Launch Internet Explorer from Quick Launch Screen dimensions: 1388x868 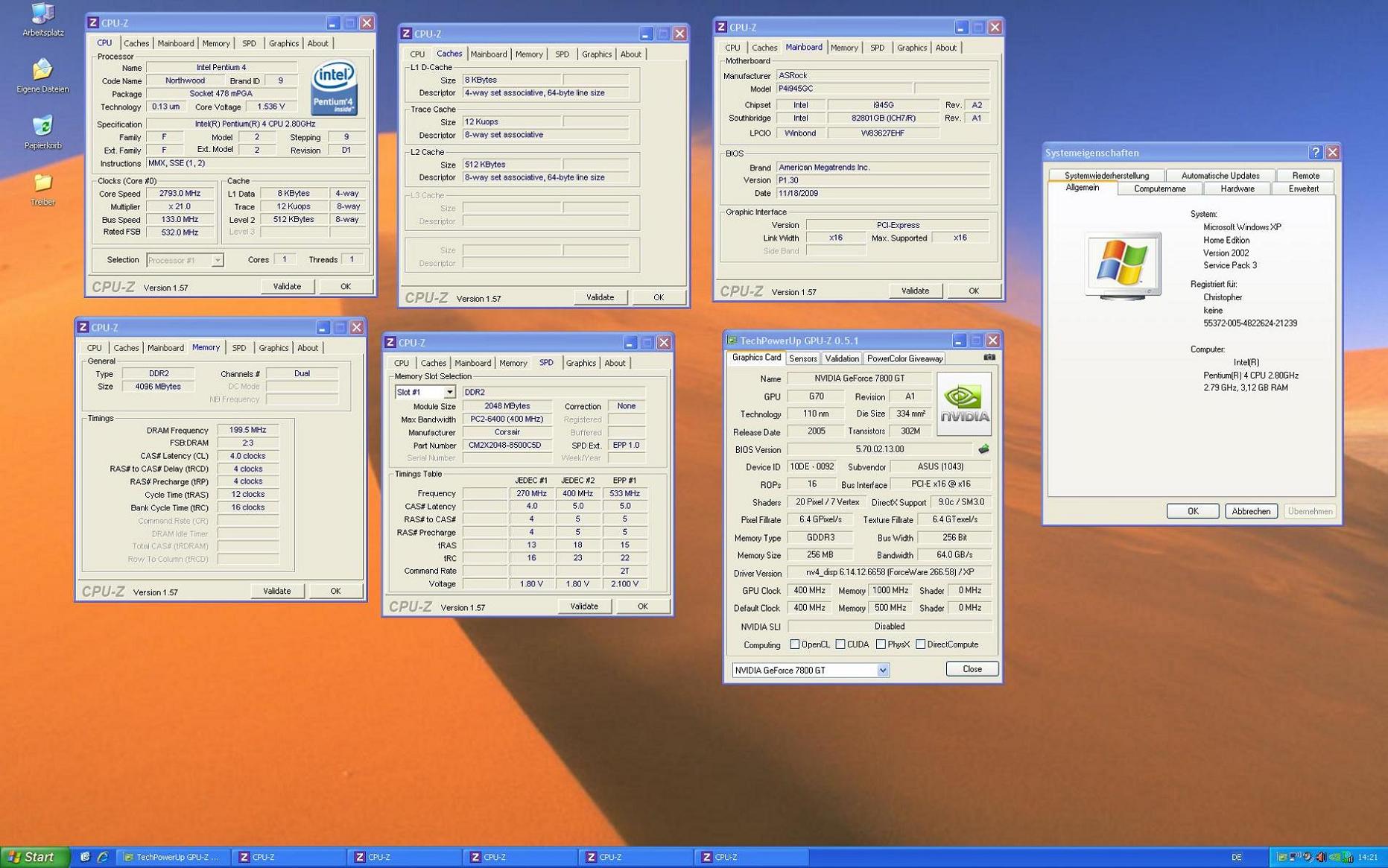pyautogui.click(x=102, y=857)
